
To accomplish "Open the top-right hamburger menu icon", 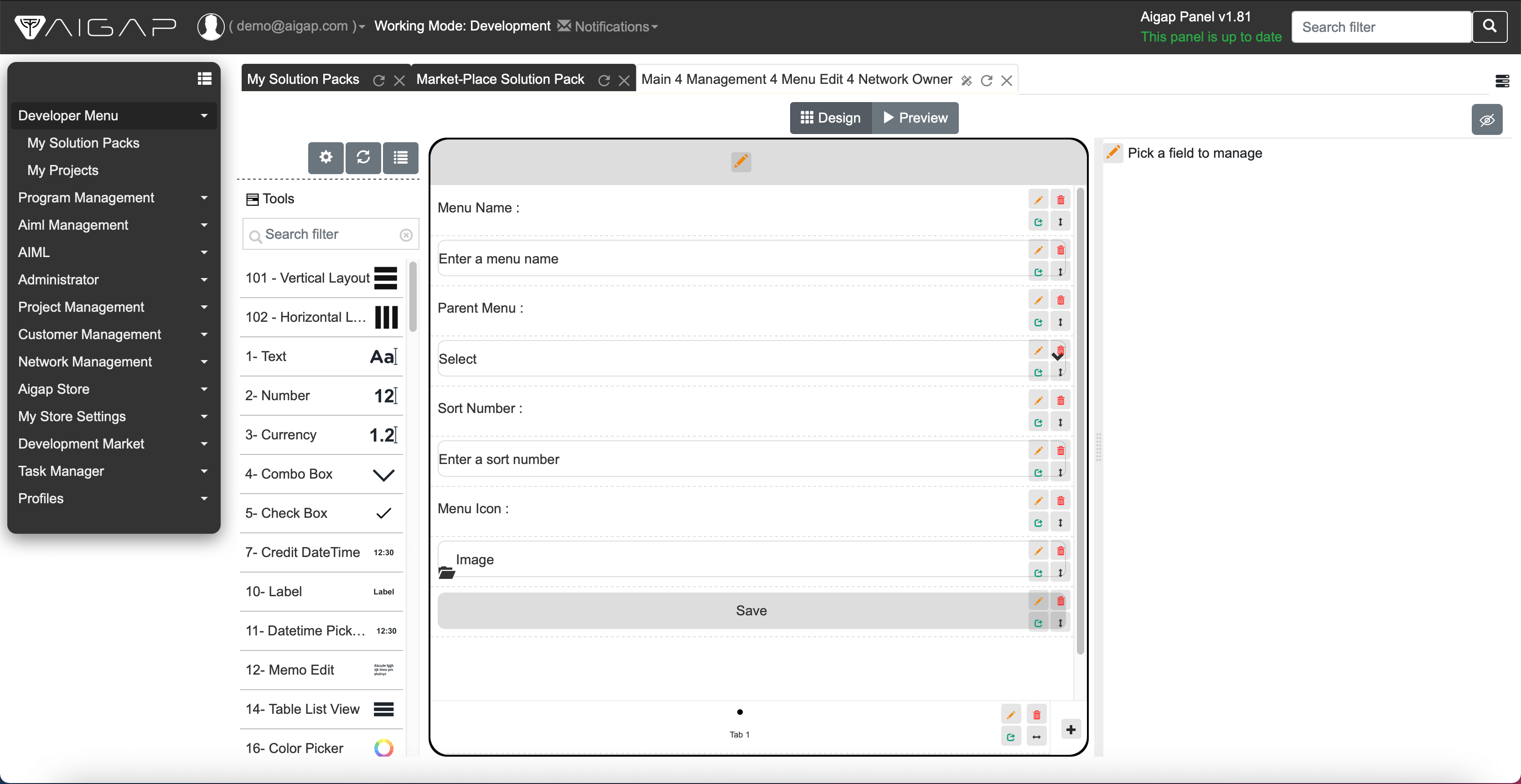I will (1502, 81).
